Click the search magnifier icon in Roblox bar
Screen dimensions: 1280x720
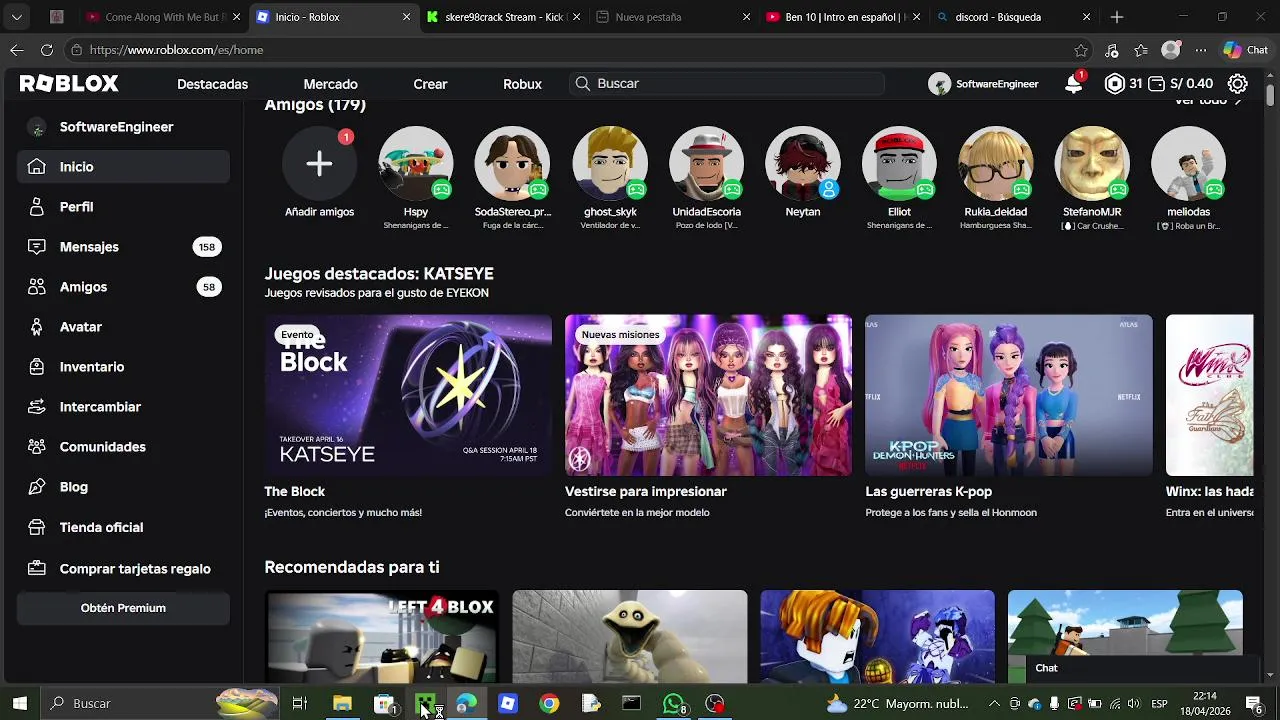pyautogui.click(x=583, y=84)
